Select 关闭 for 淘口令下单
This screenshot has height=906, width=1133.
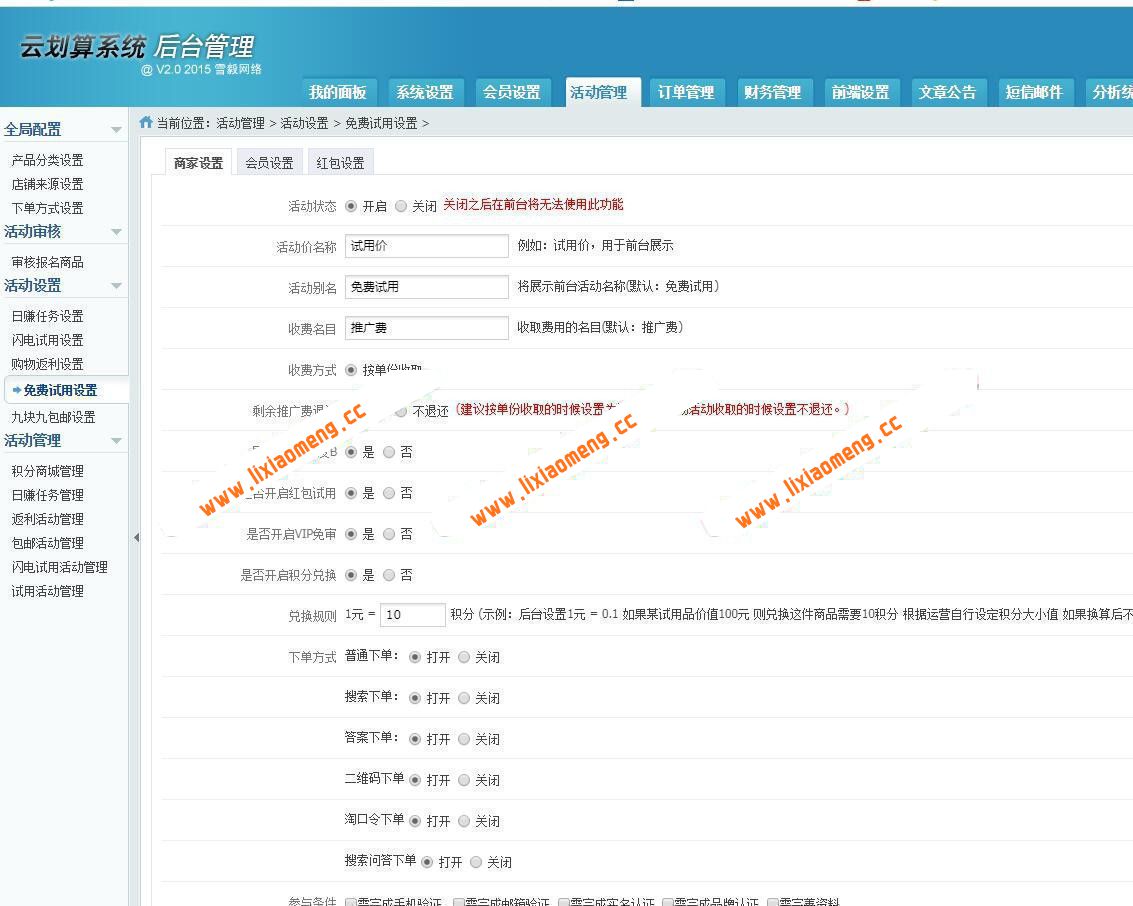(462, 821)
